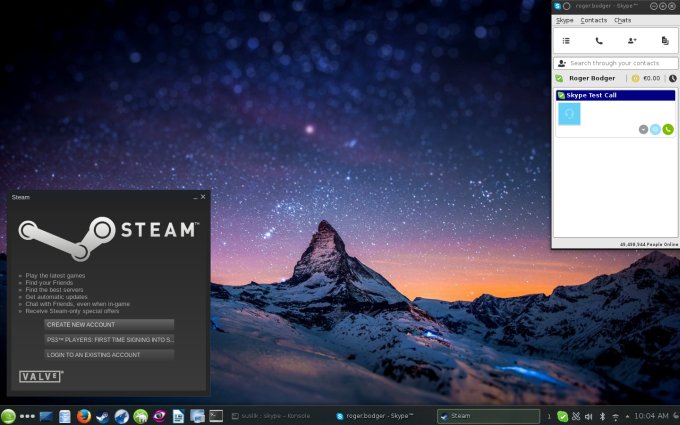Click the circle pin icon in the Skype title bar
The width and height of the screenshot is (680, 425).
point(566,6)
